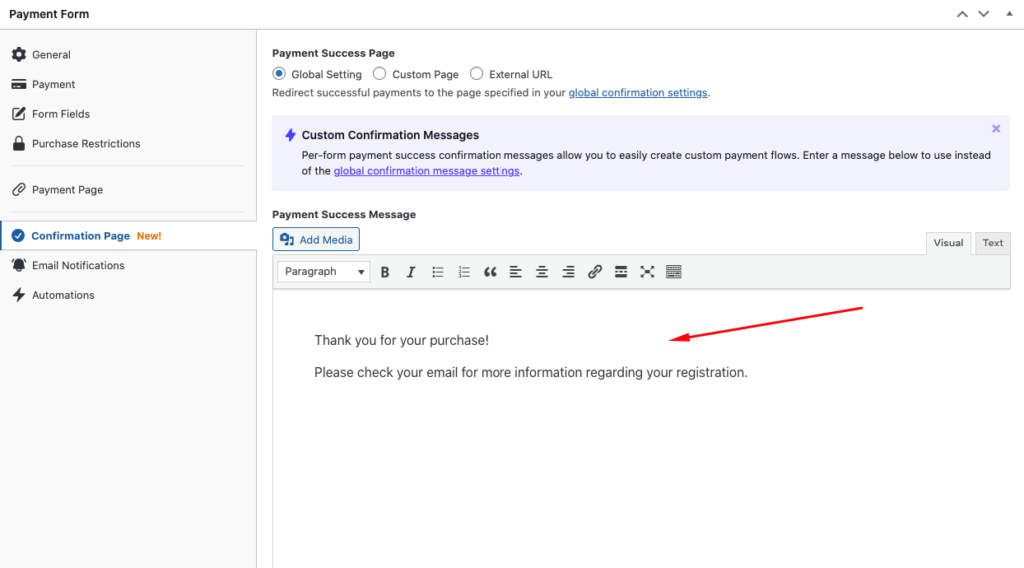Click the Form Fields edit icon
Image resolution: width=1024 pixels, height=568 pixels.
[x=19, y=114]
